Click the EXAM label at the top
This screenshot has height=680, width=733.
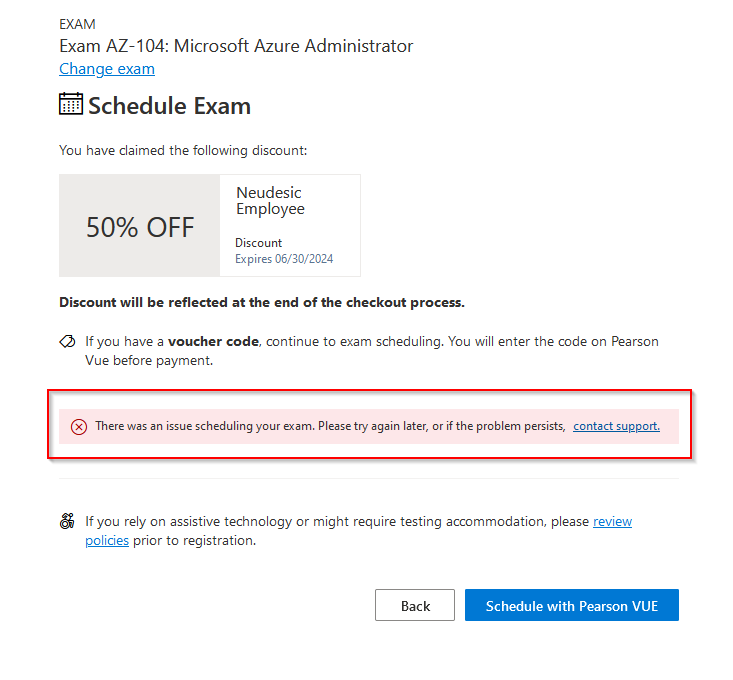pyautogui.click(x=78, y=25)
